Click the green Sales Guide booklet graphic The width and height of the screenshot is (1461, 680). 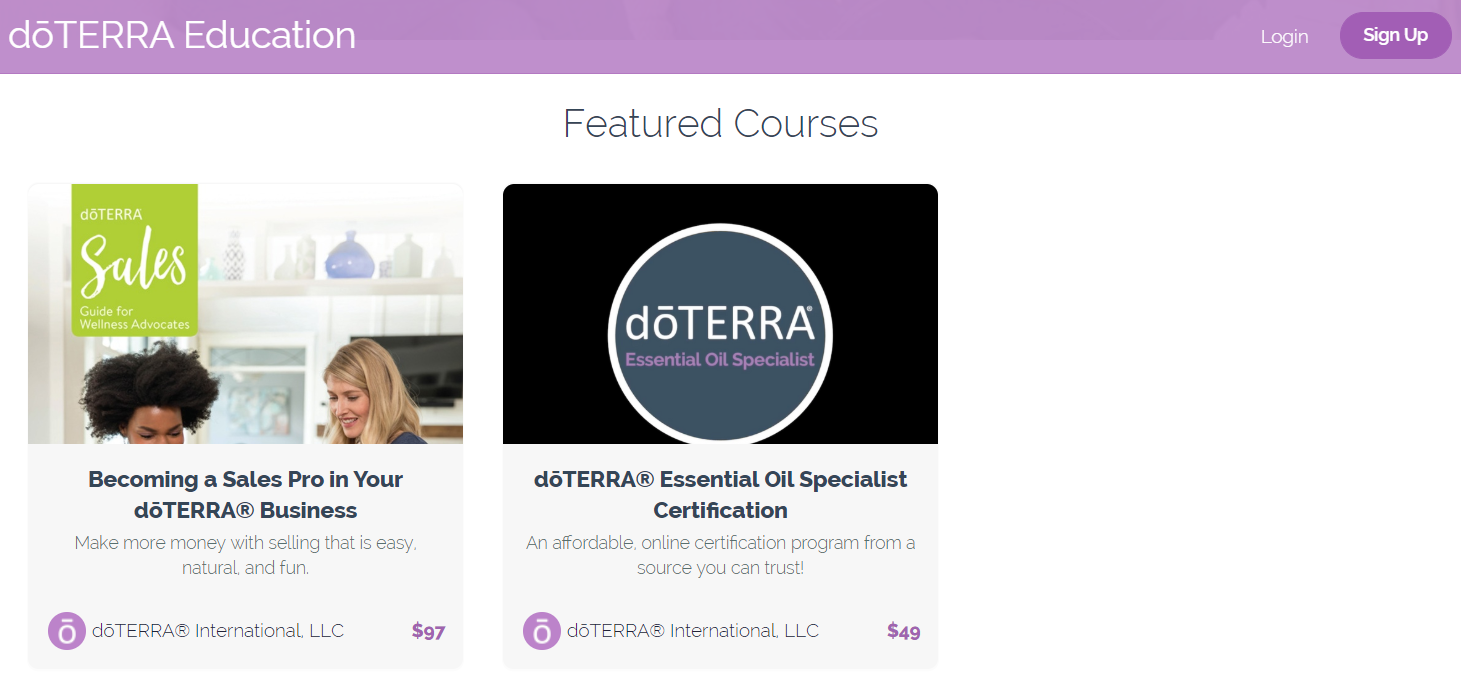coord(135,260)
